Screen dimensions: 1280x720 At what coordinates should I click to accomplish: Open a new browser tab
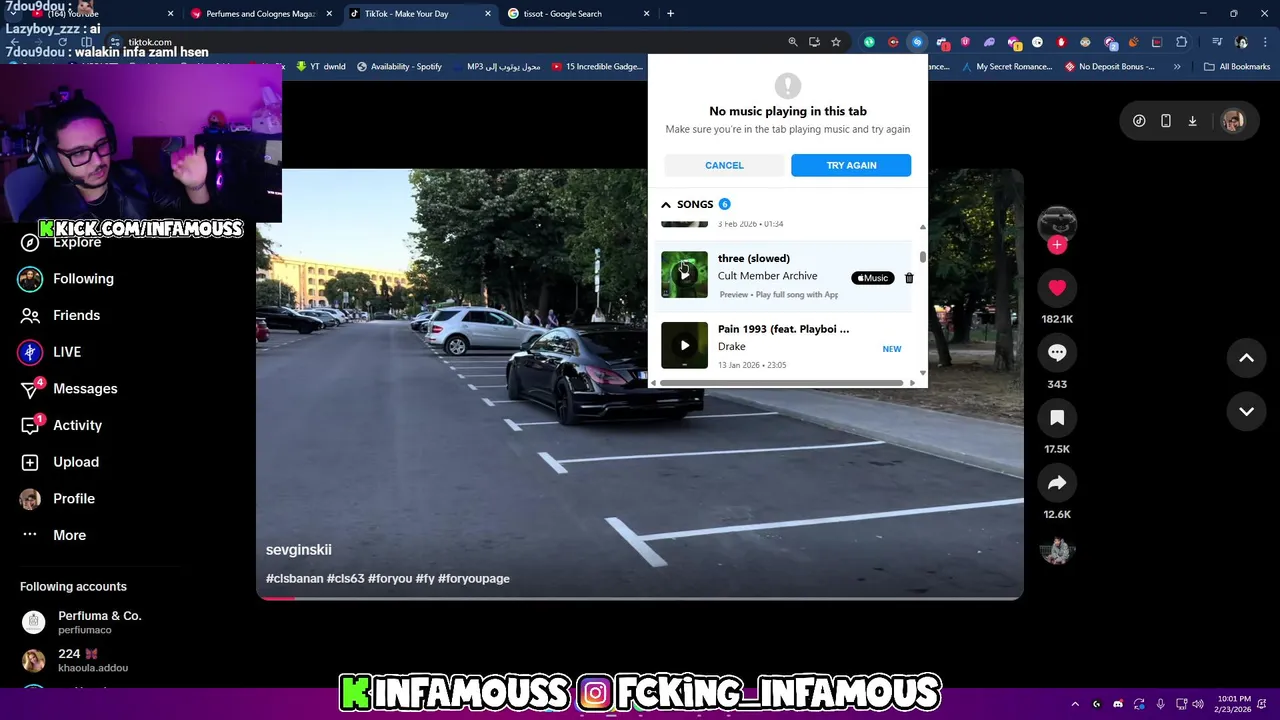pos(670,14)
